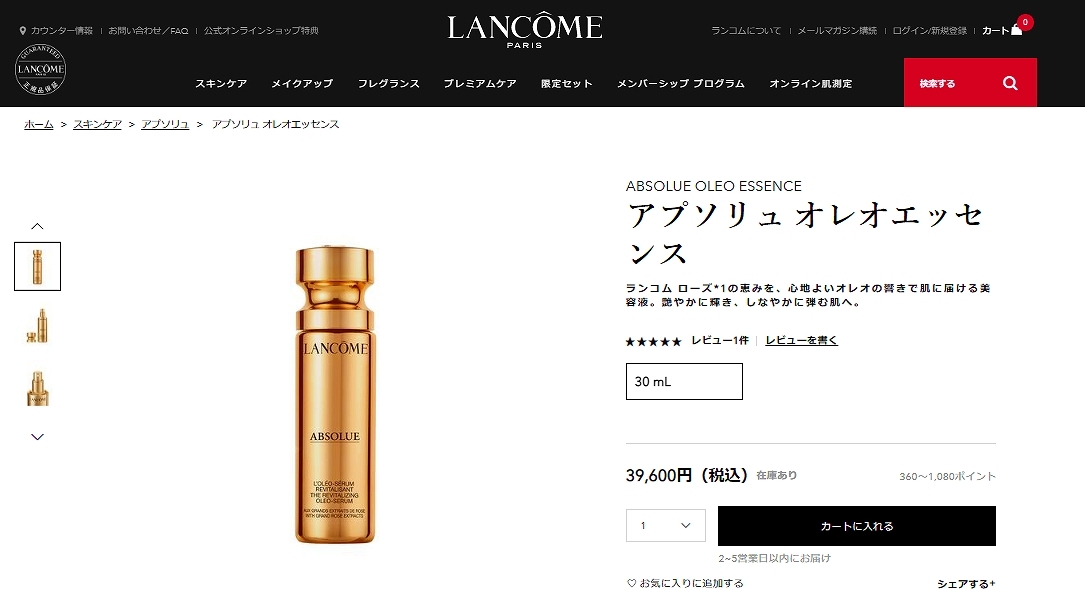Viewport: 1085px width, 601px height.
Task: Show previous thumbnails with up chevron
Action: (x=37, y=226)
